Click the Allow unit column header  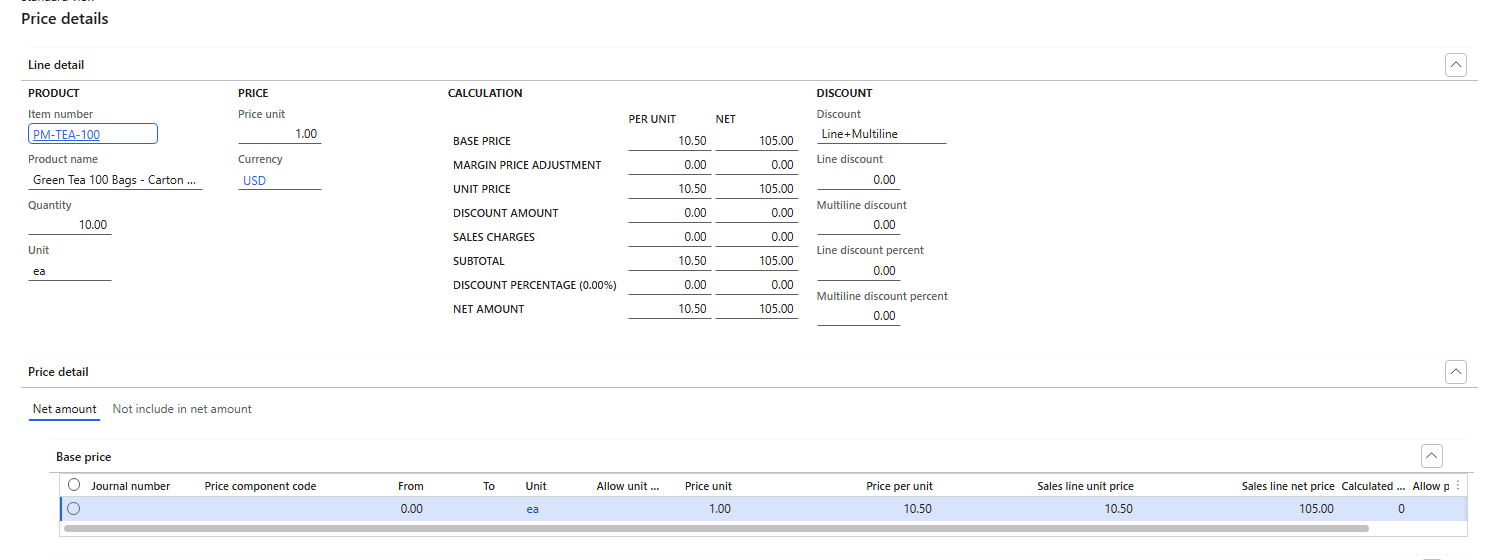point(628,486)
